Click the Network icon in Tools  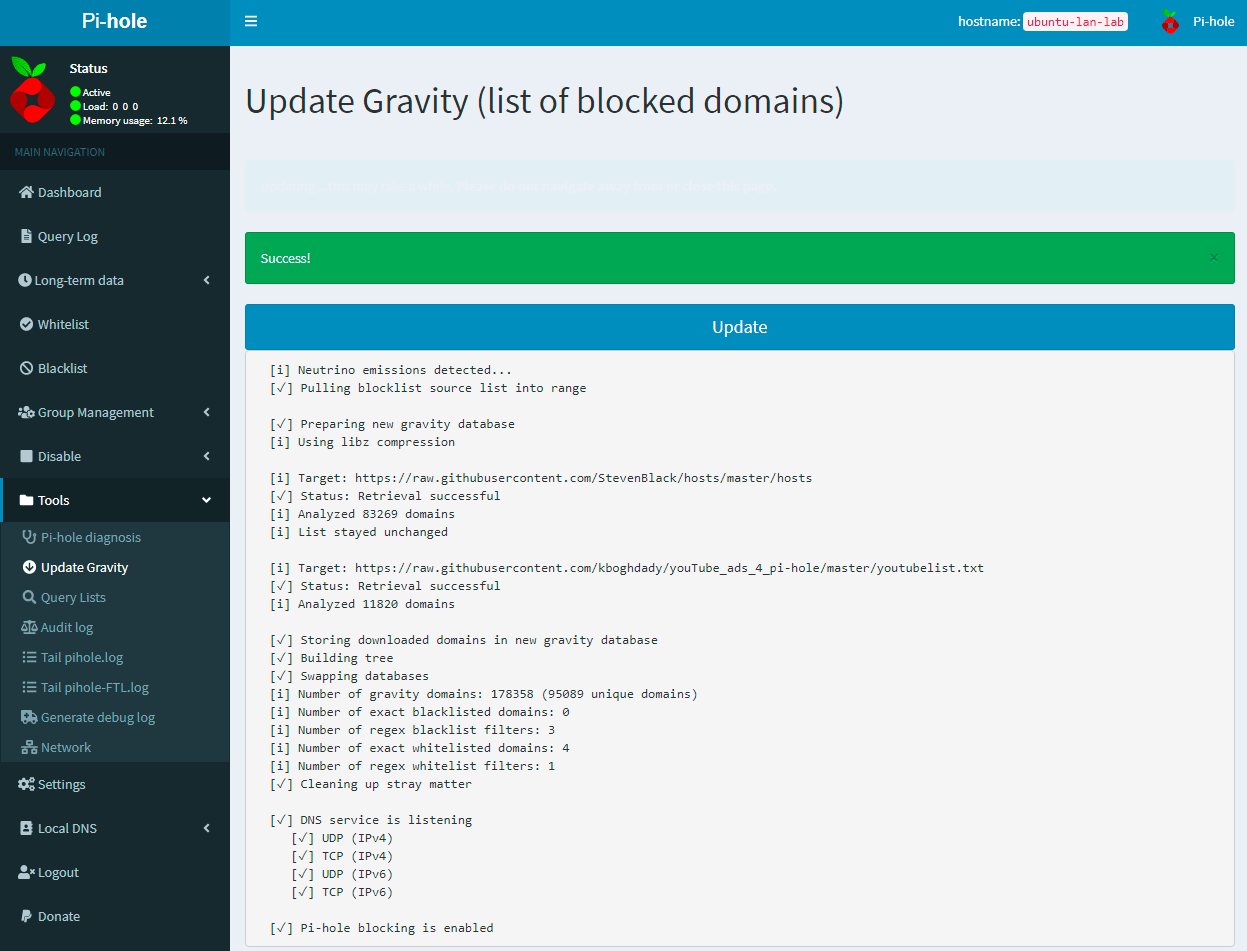pyautogui.click(x=29, y=747)
